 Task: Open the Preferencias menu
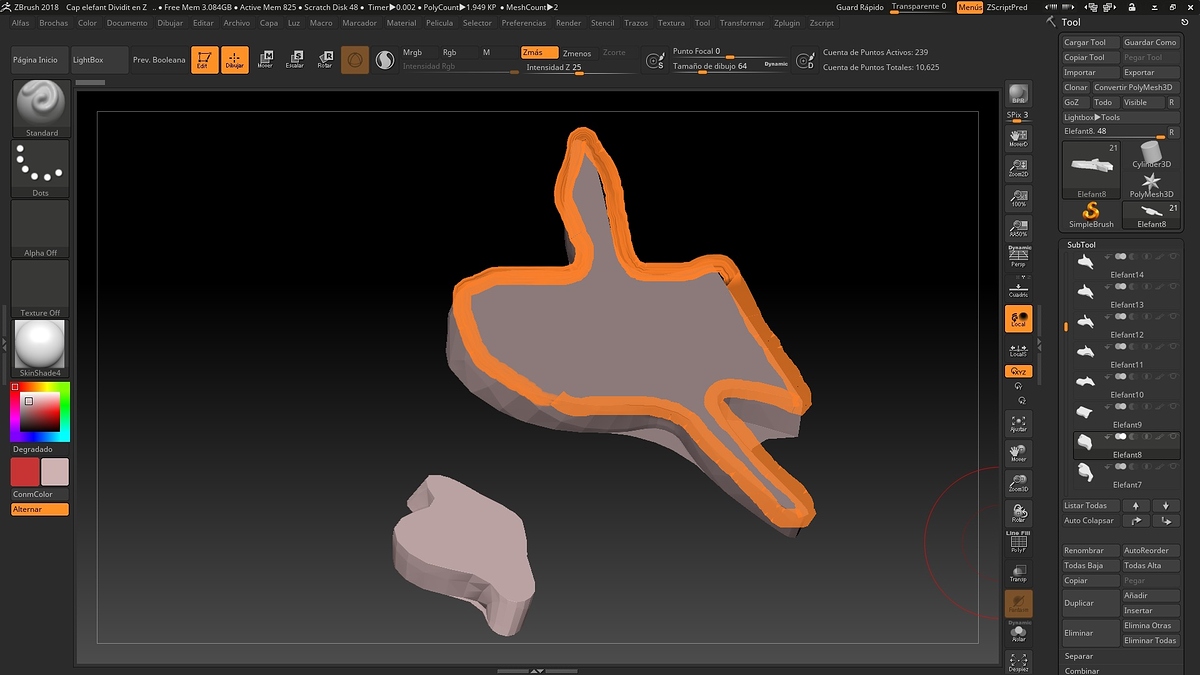(524, 22)
